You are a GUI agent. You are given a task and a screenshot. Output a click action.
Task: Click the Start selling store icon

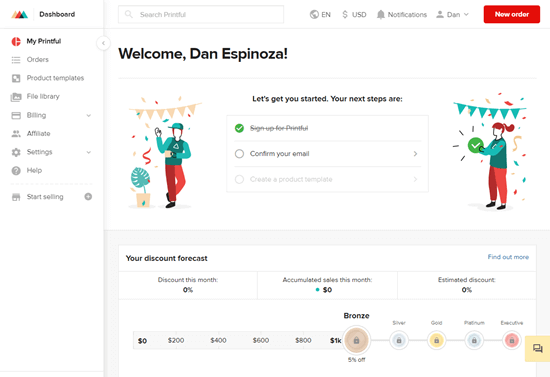[16, 197]
